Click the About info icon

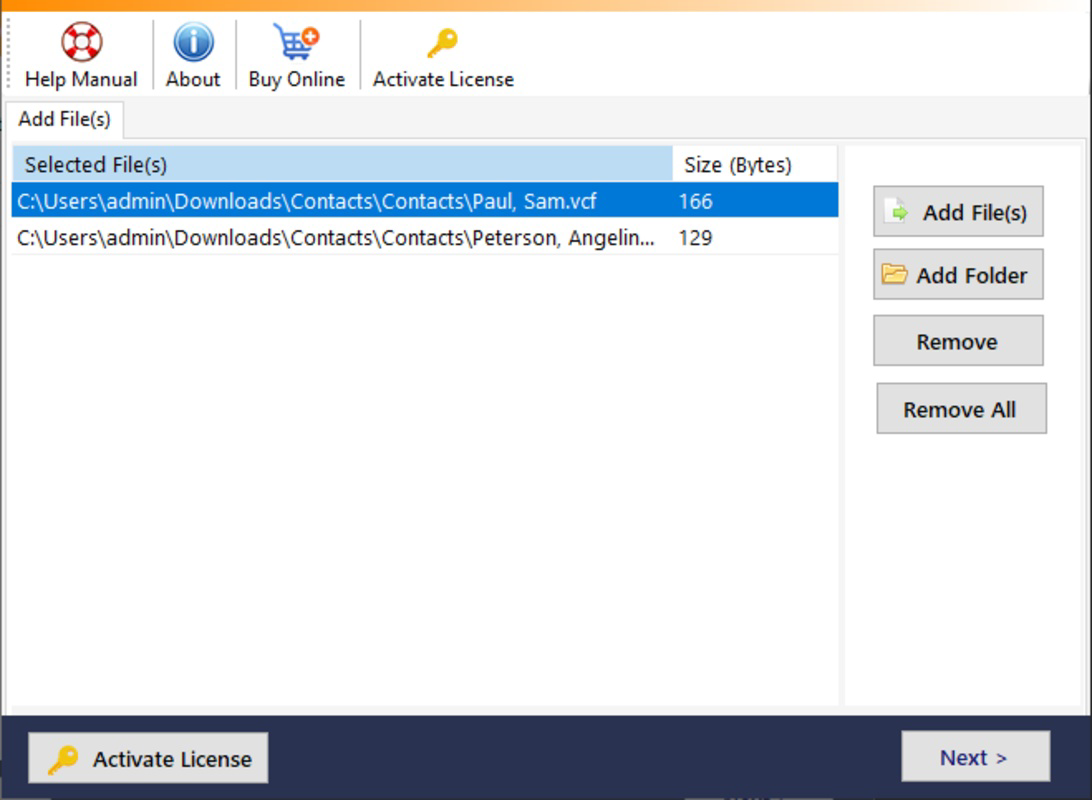193,42
